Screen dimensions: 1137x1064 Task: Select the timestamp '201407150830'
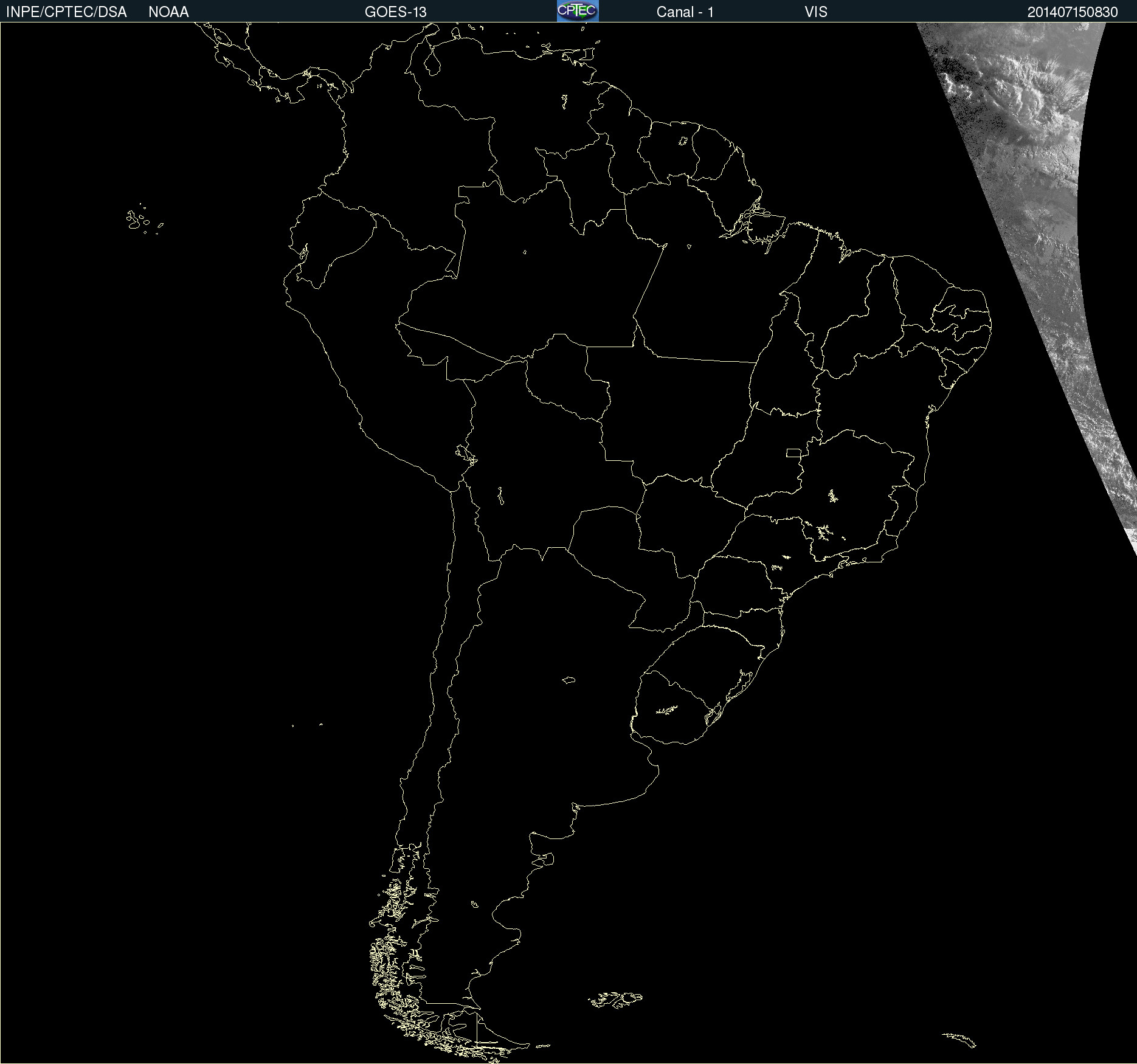1073,12
